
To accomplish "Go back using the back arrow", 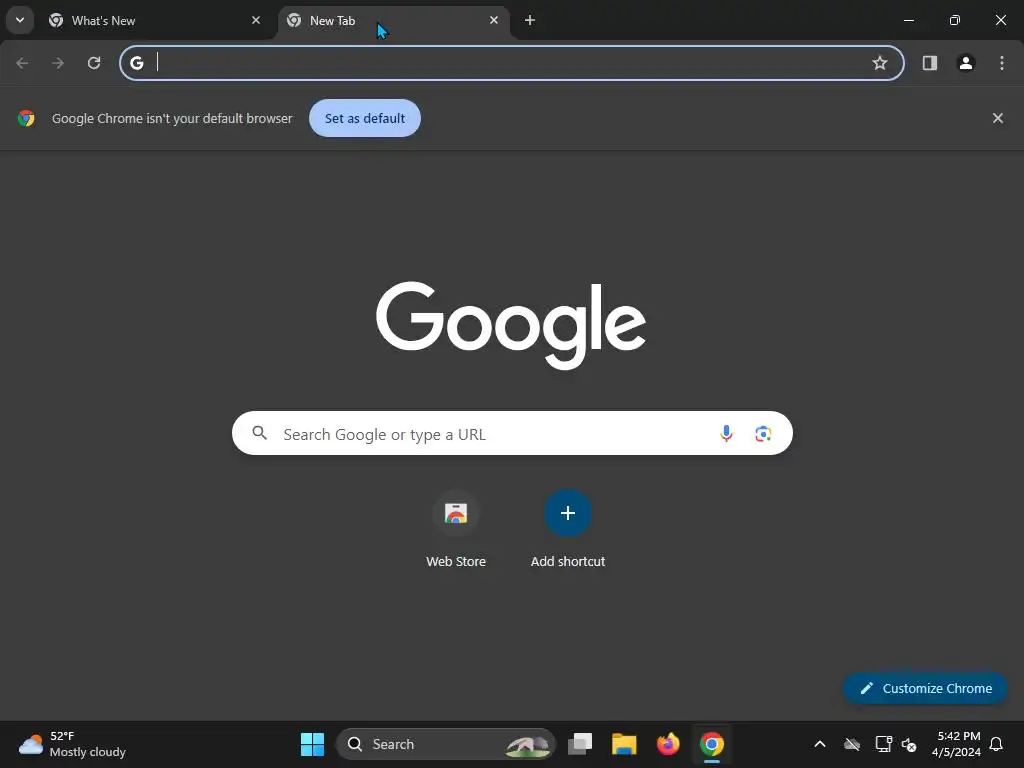I will [22, 63].
